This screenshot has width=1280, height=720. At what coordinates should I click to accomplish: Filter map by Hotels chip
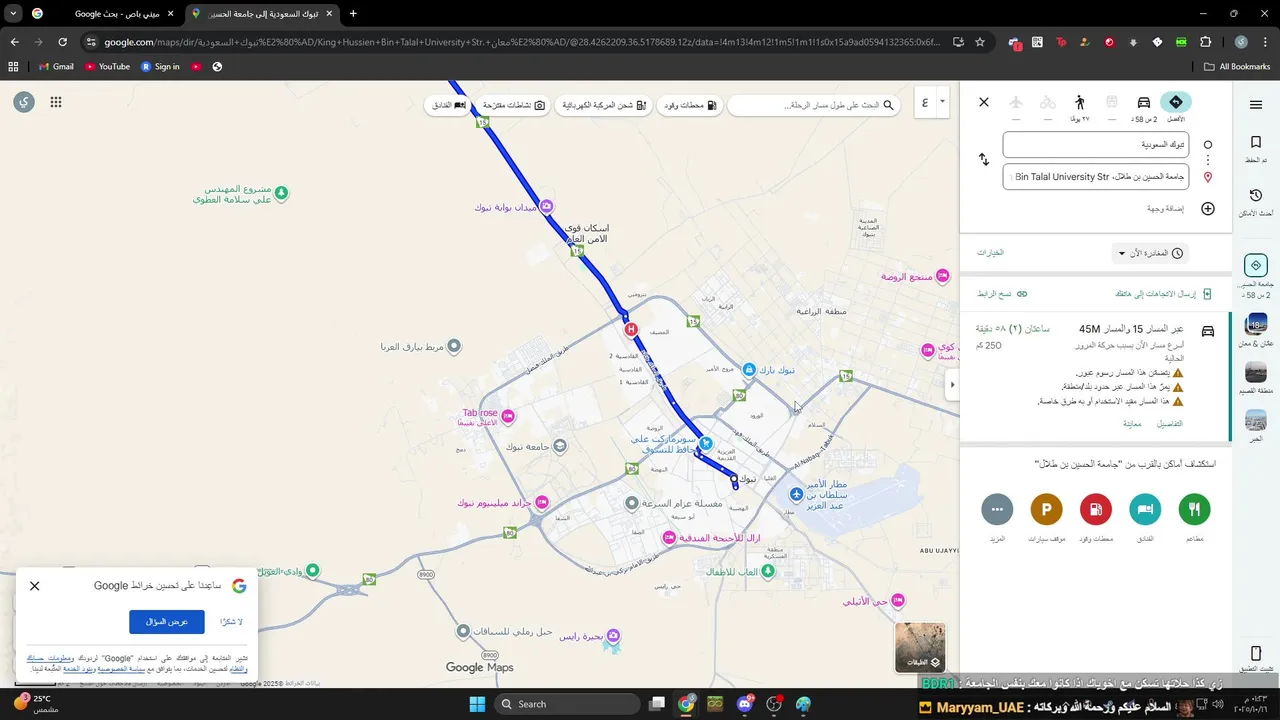(x=448, y=105)
